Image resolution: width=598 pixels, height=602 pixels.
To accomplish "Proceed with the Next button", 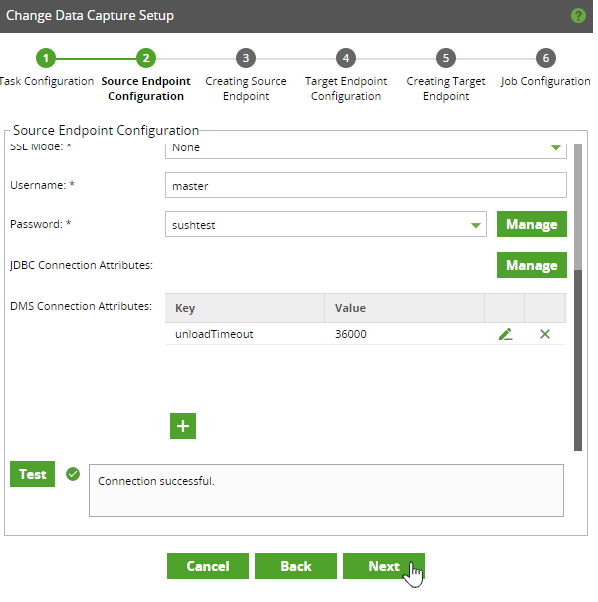I will pyautogui.click(x=384, y=566).
